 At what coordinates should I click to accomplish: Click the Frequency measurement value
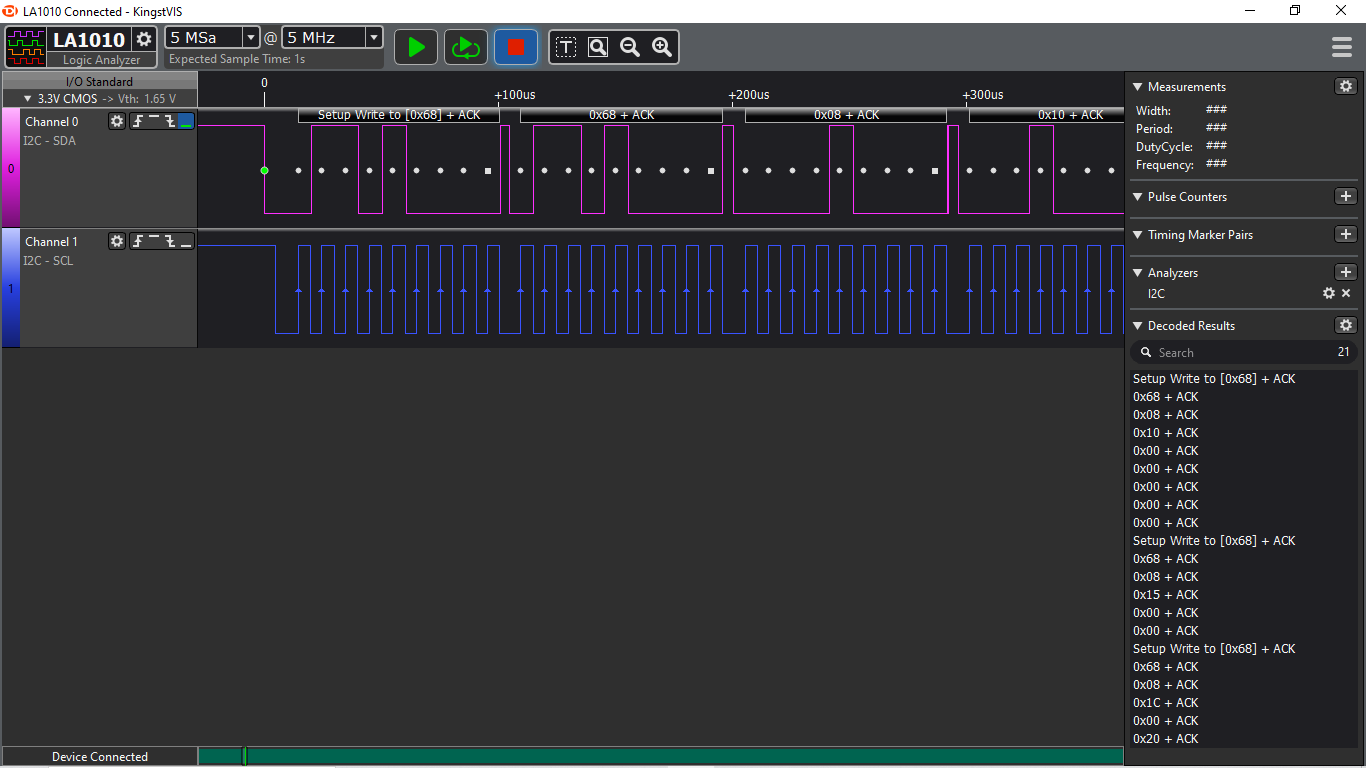coord(1216,164)
